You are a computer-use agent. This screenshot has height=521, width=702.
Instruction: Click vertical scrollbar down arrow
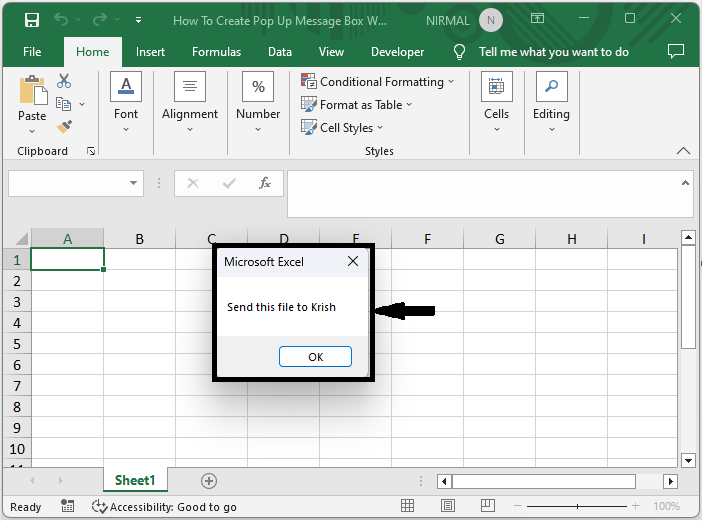tap(688, 460)
